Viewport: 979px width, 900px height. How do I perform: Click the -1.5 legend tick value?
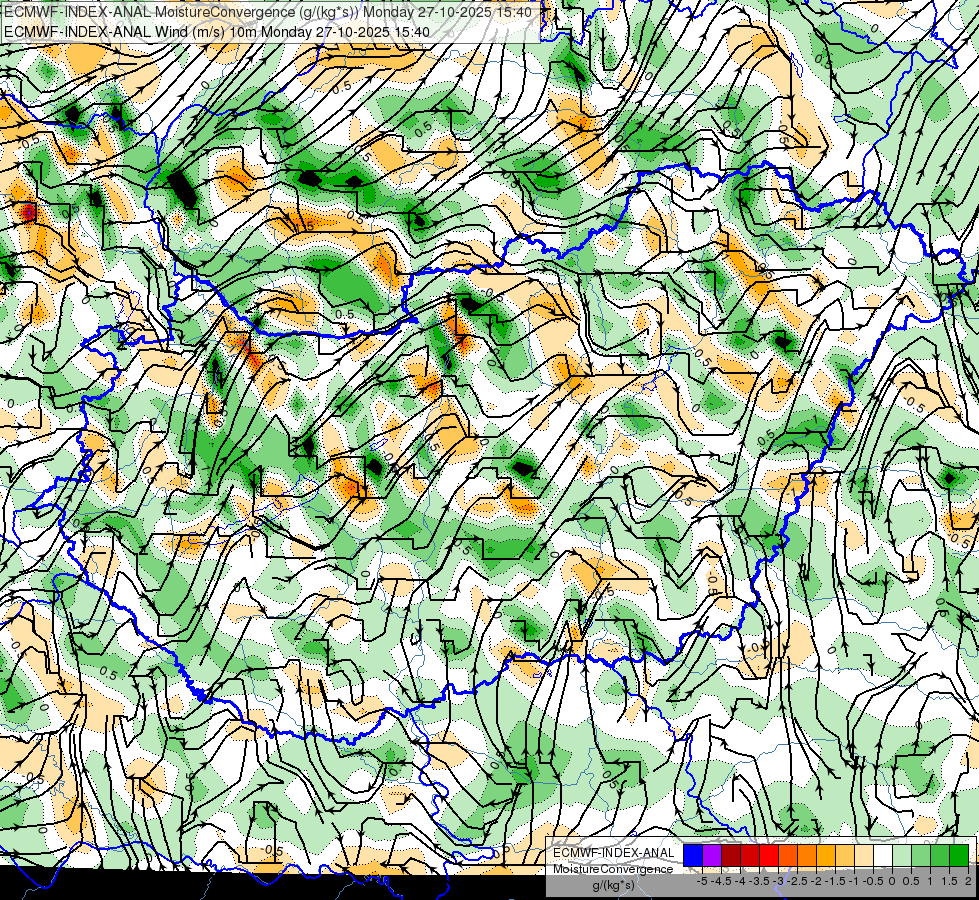coord(835,881)
